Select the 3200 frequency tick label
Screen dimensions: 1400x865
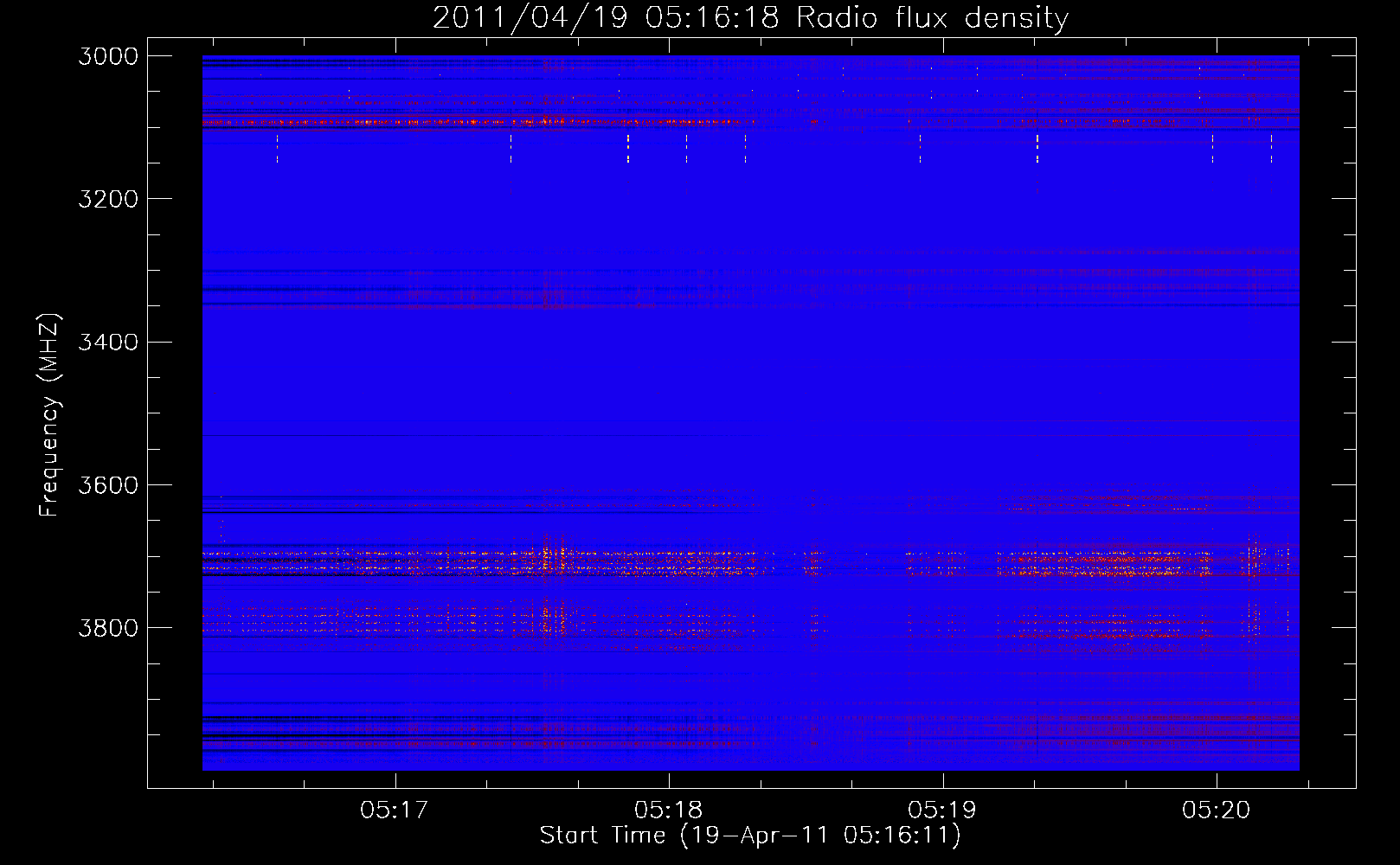(x=108, y=199)
